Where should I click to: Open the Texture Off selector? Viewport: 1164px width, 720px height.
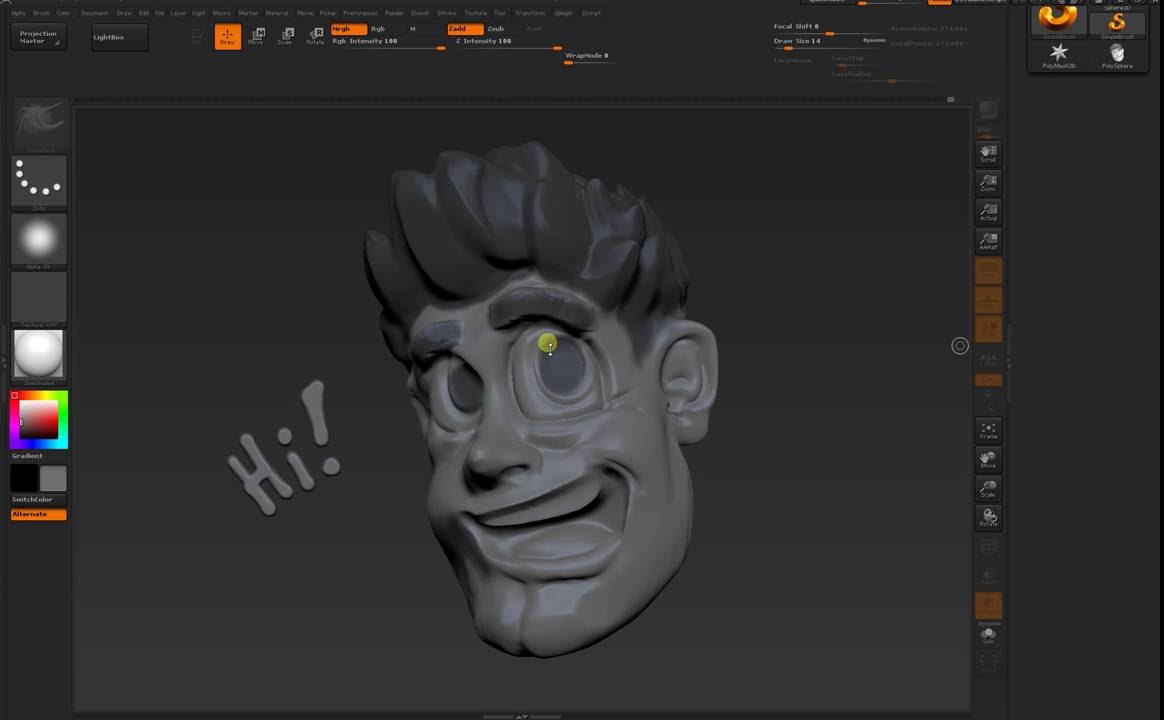(x=39, y=299)
